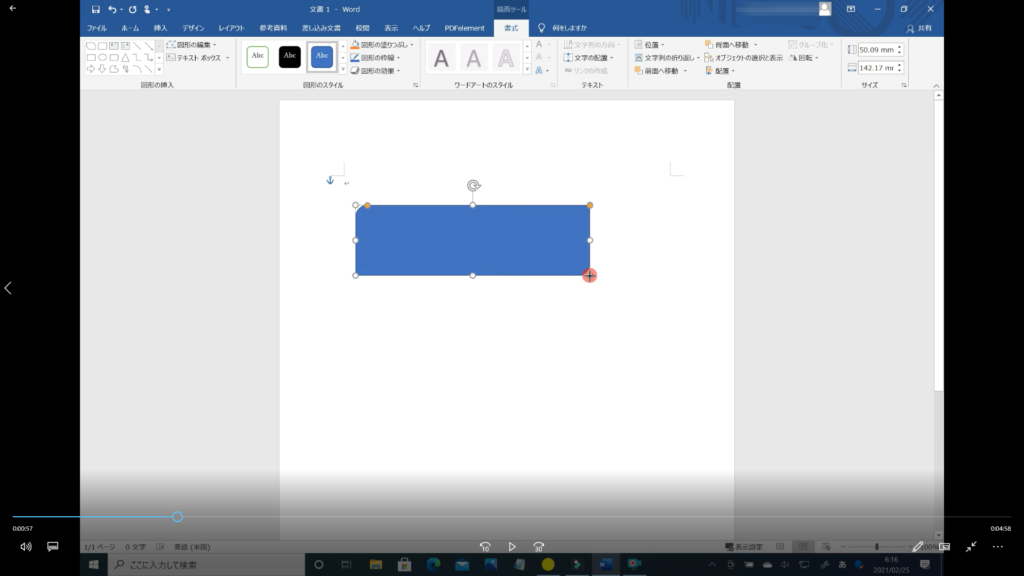Click オブジェクトの選択と表示 selection pane button
1024x576 pixels.
coord(744,58)
